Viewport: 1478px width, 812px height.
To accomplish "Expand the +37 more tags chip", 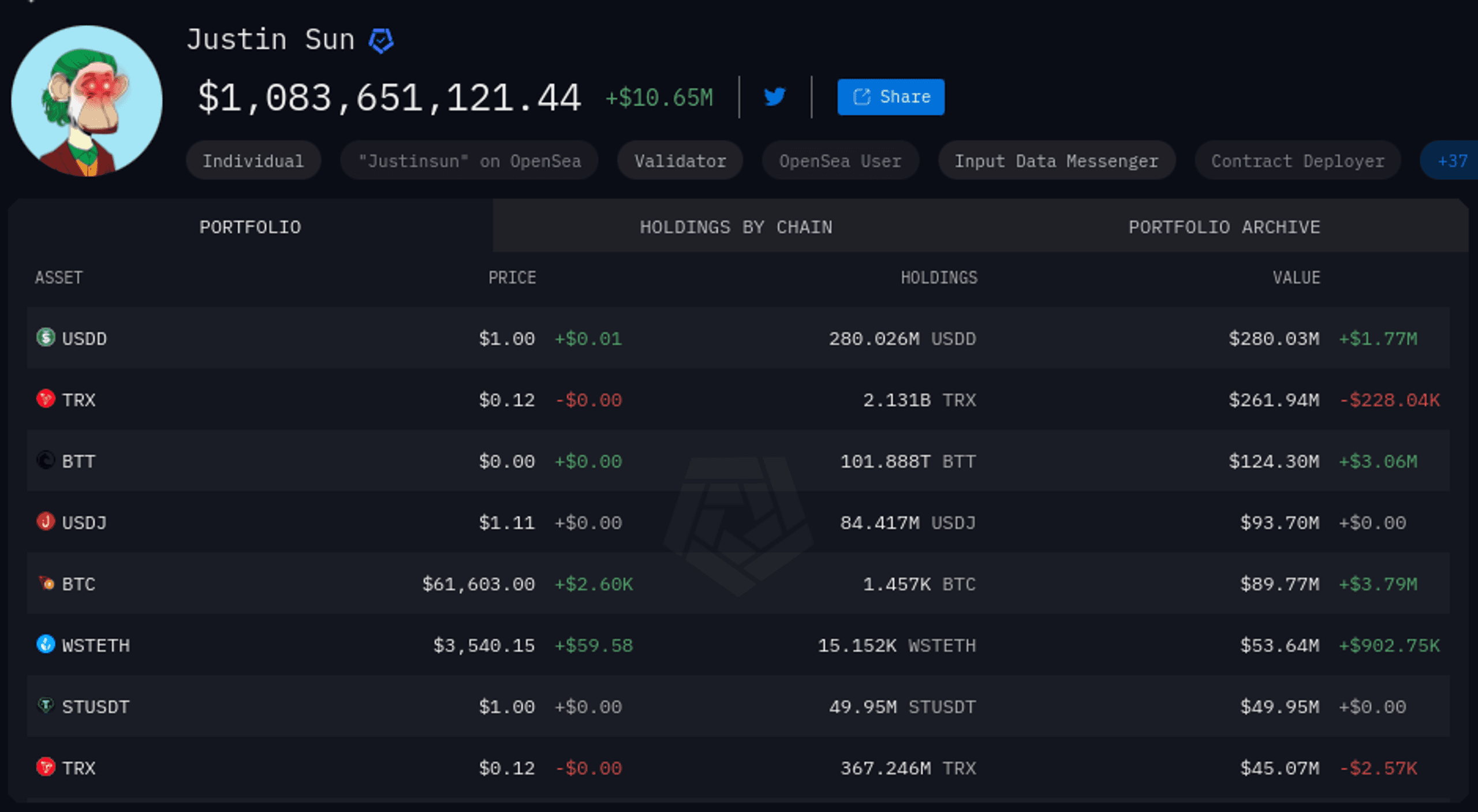I will pyautogui.click(x=1450, y=160).
